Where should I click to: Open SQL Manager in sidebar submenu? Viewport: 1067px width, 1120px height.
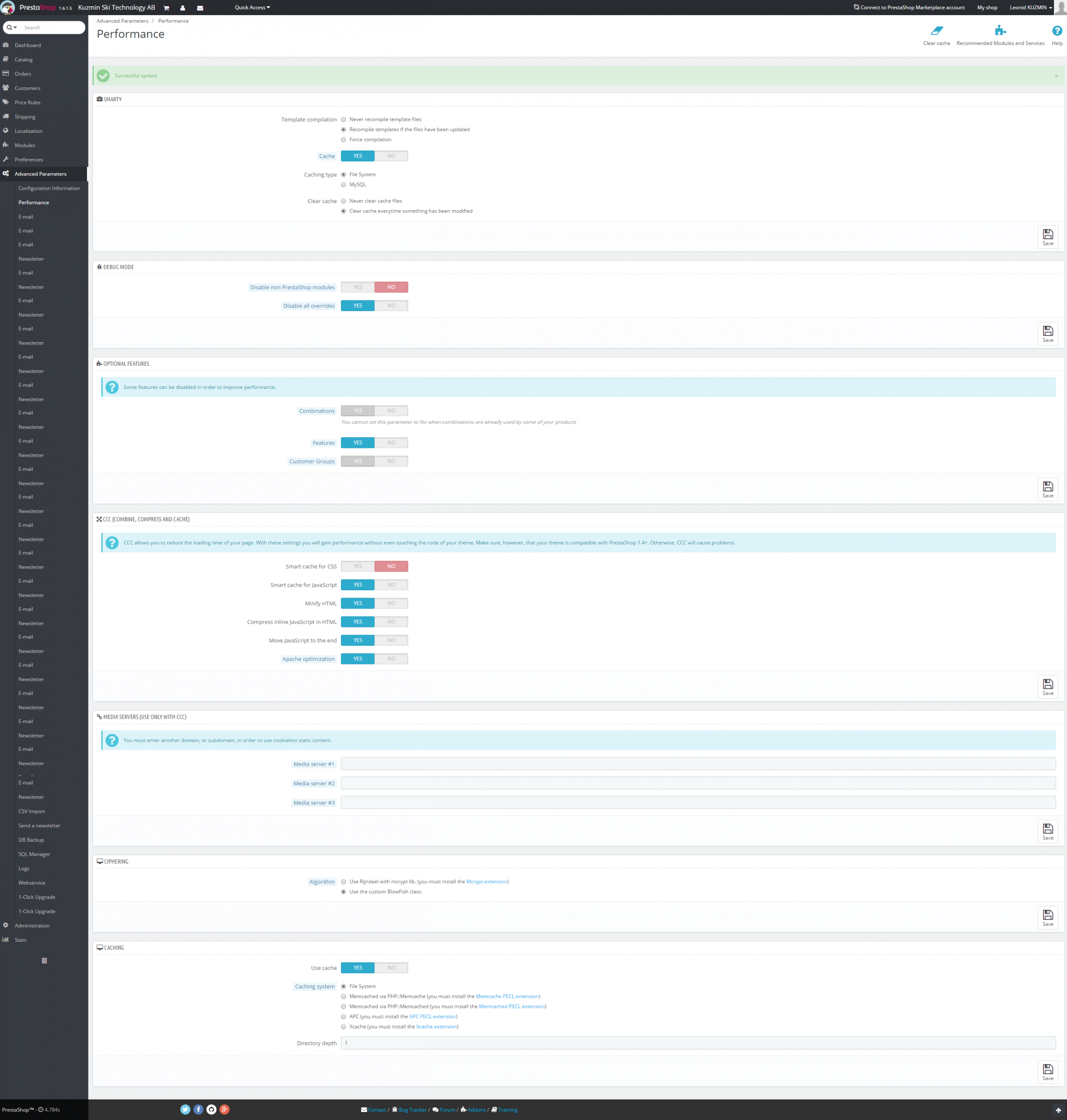(x=34, y=854)
